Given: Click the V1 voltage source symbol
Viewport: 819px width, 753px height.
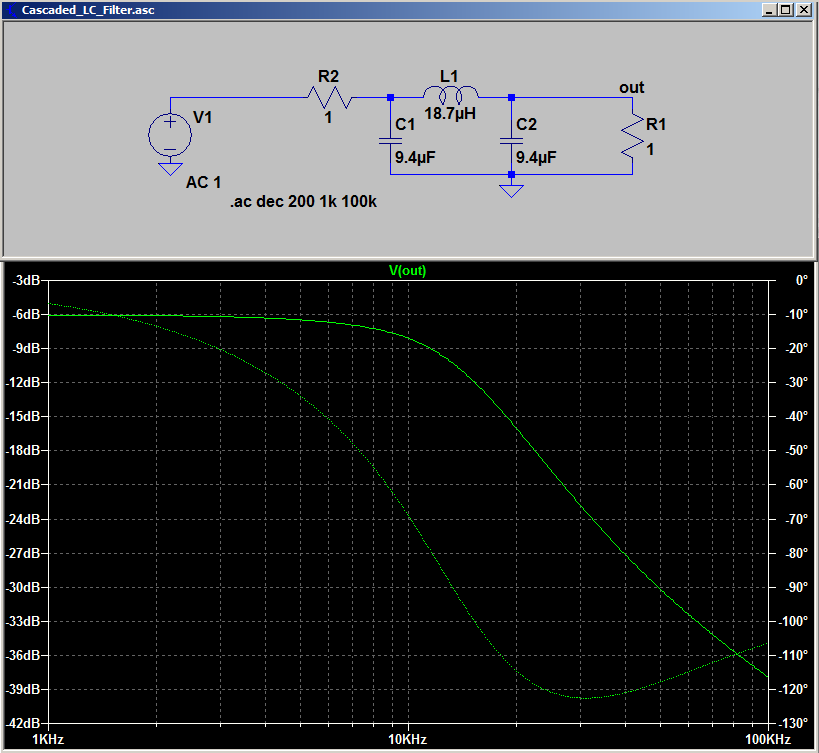Looking at the screenshot, I should 170,135.
